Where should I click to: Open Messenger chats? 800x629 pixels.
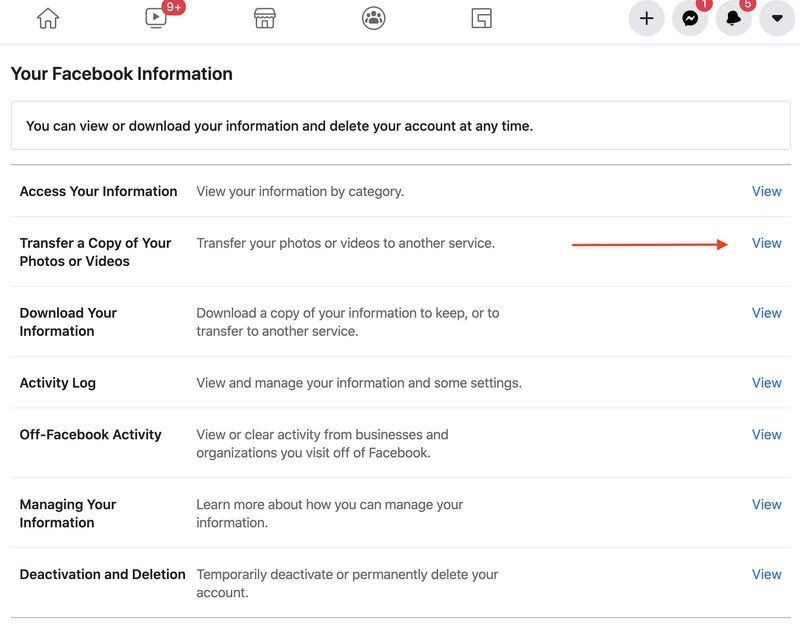(x=690, y=18)
